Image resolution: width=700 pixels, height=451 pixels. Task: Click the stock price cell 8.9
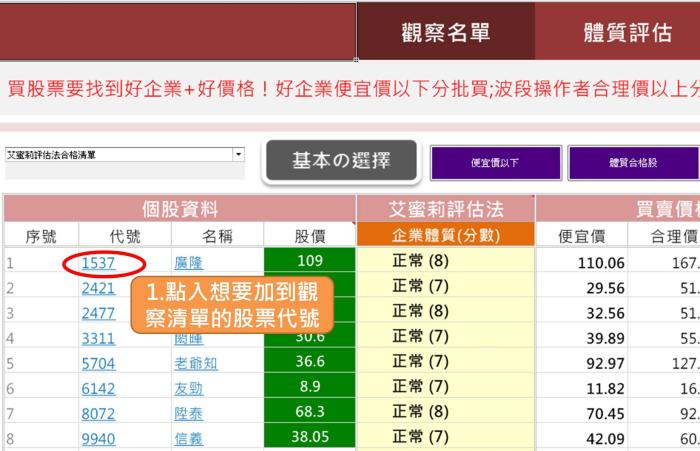(310, 386)
